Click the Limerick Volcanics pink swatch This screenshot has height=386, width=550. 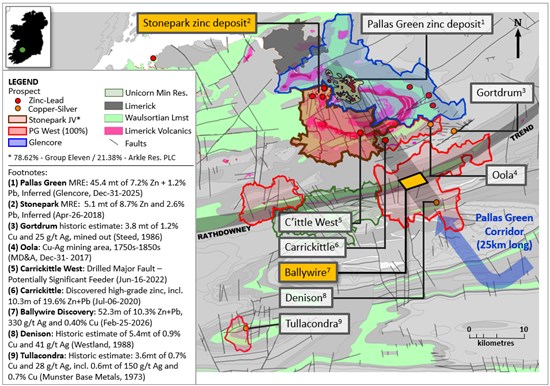pos(113,131)
